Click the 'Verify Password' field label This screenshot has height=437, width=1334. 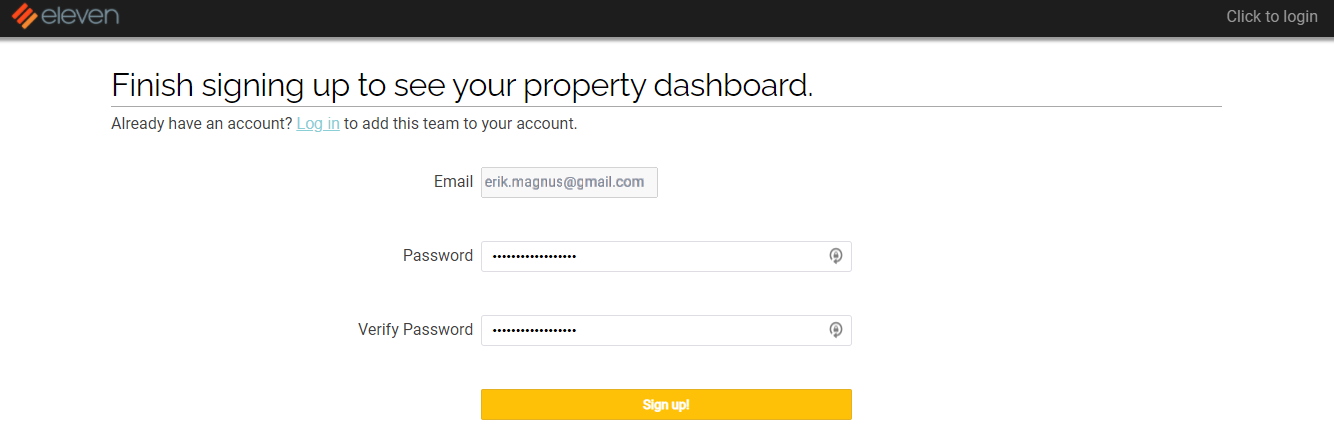[x=415, y=330]
